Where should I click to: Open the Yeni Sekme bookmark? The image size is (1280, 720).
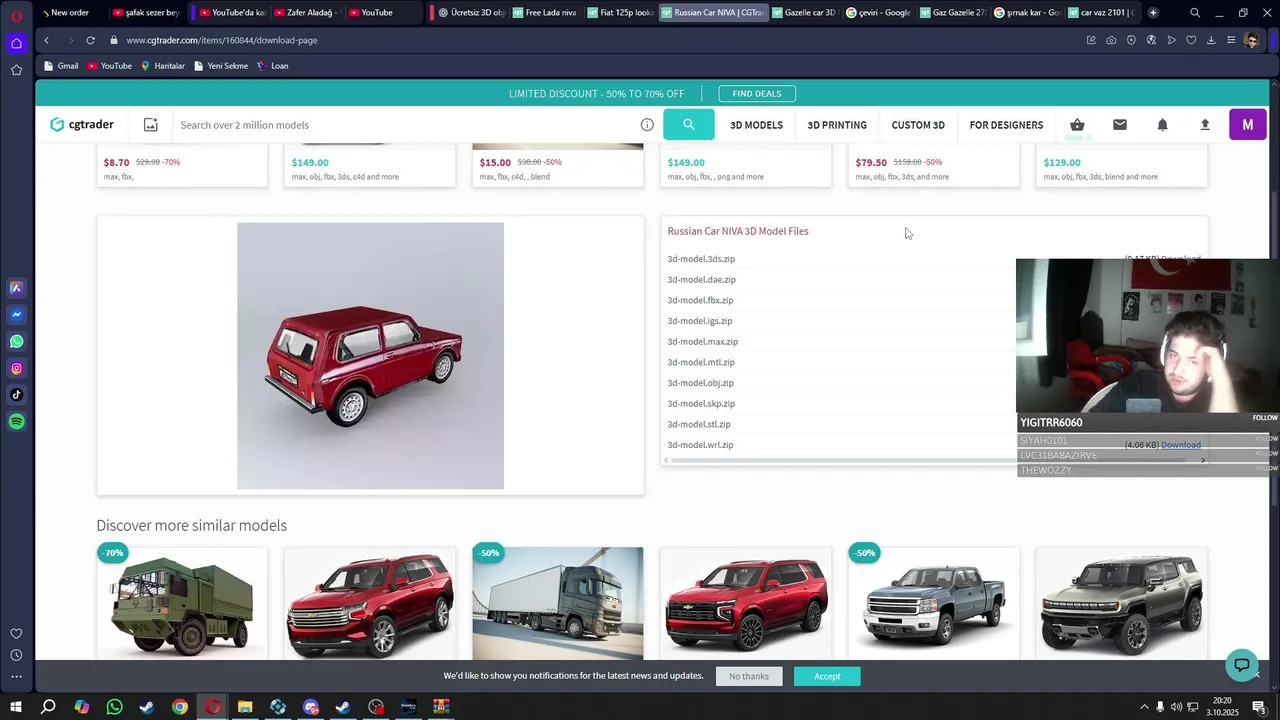pyautogui.click(x=221, y=66)
